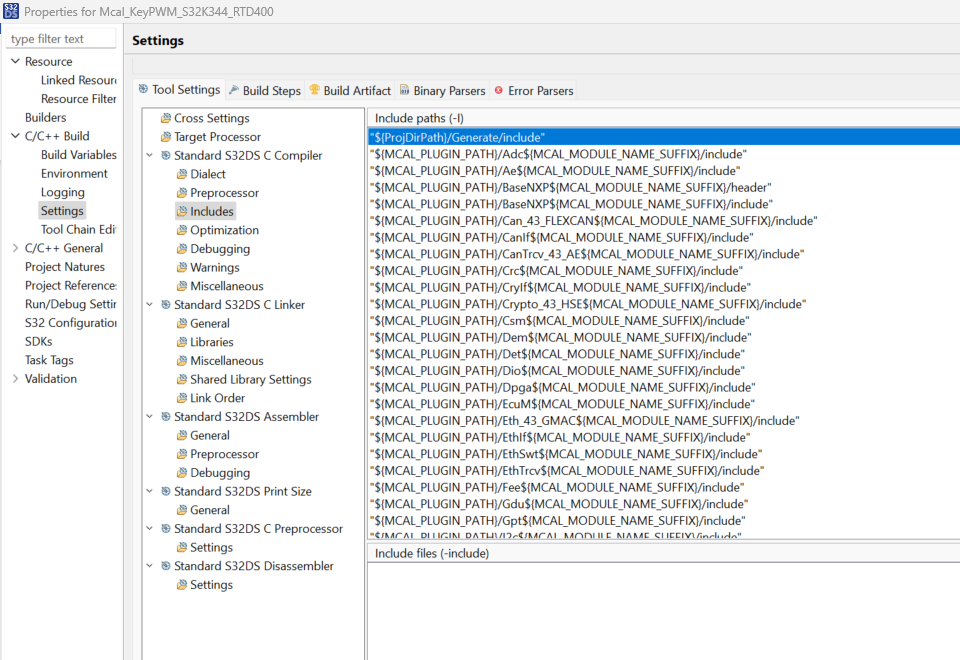Image resolution: width=960 pixels, height=660 pixels.
Task: Click the Standard S32DS C Preprocessor icon
Action: click(165, 529)
